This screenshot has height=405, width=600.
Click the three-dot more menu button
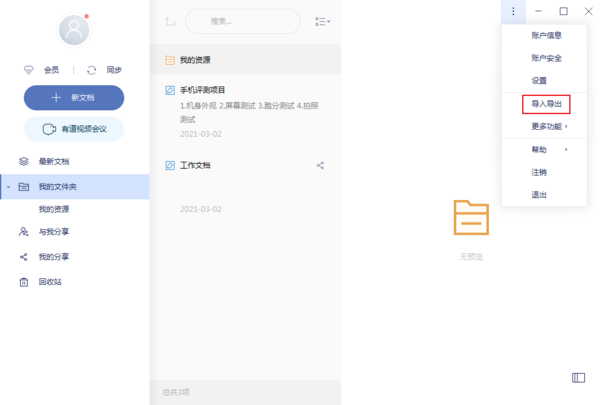coord(513,11)
